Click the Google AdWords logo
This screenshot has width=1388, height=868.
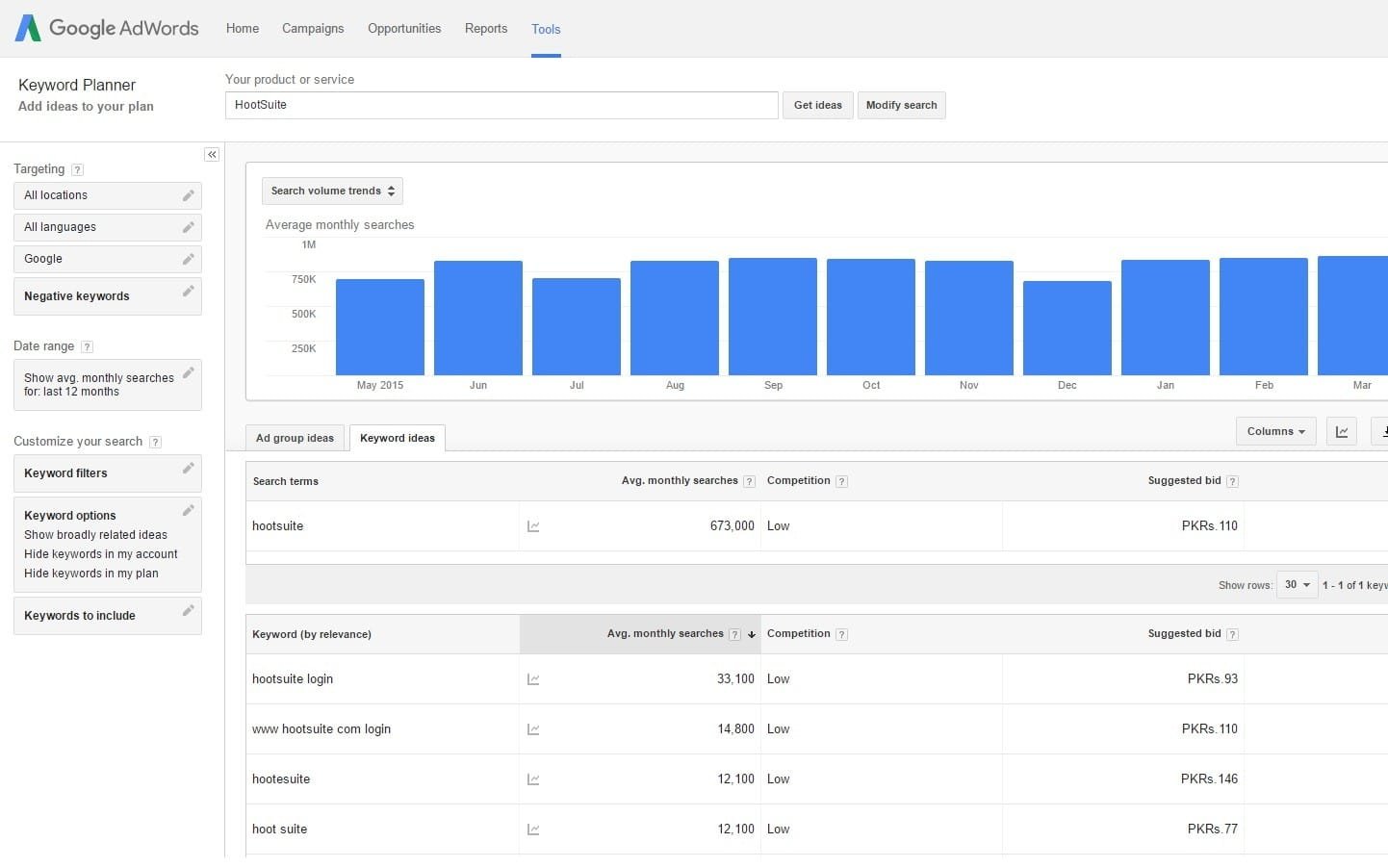coord(107,28)
